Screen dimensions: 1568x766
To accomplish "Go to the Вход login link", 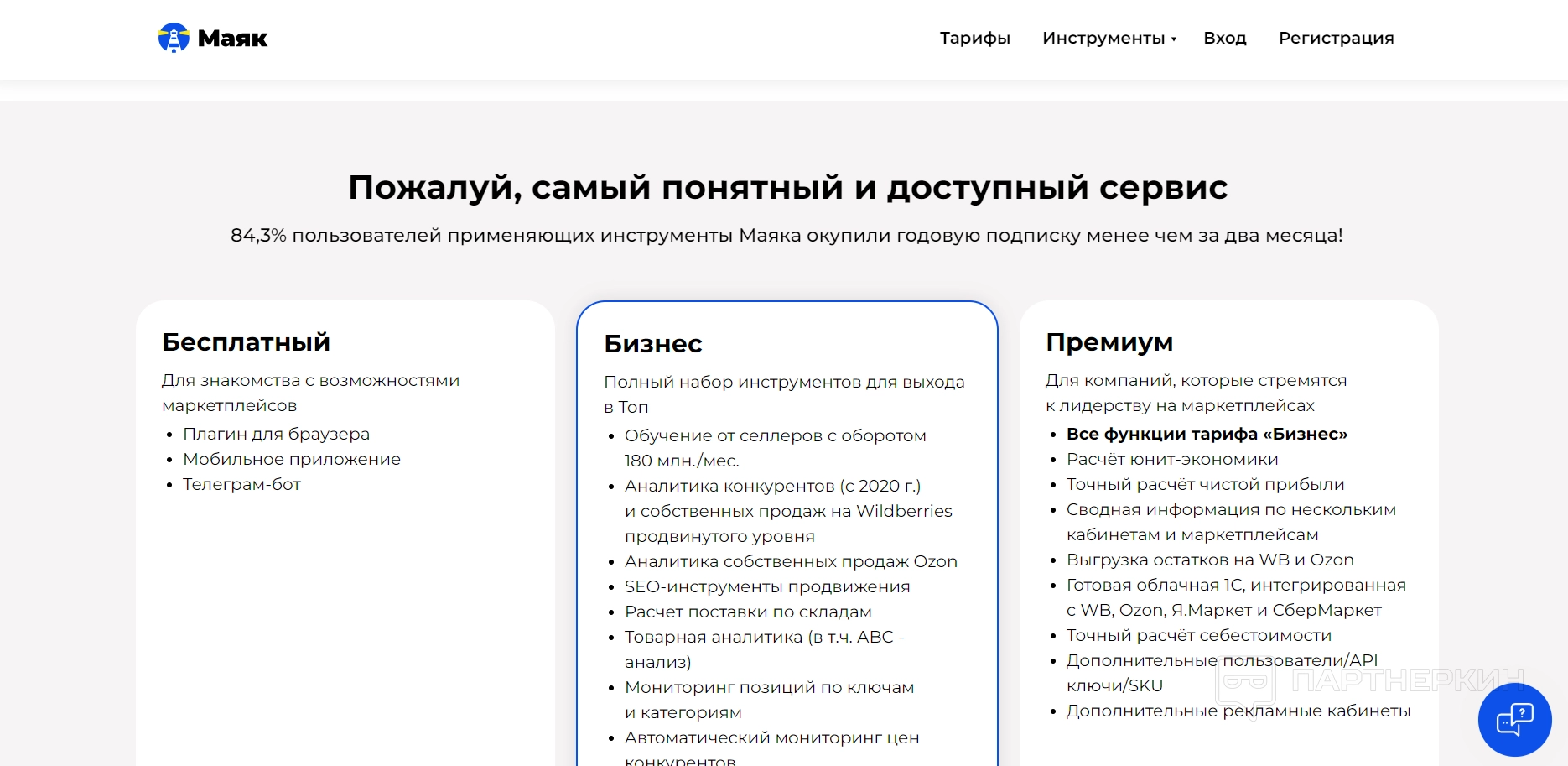I will click(x=1225, y=38).
